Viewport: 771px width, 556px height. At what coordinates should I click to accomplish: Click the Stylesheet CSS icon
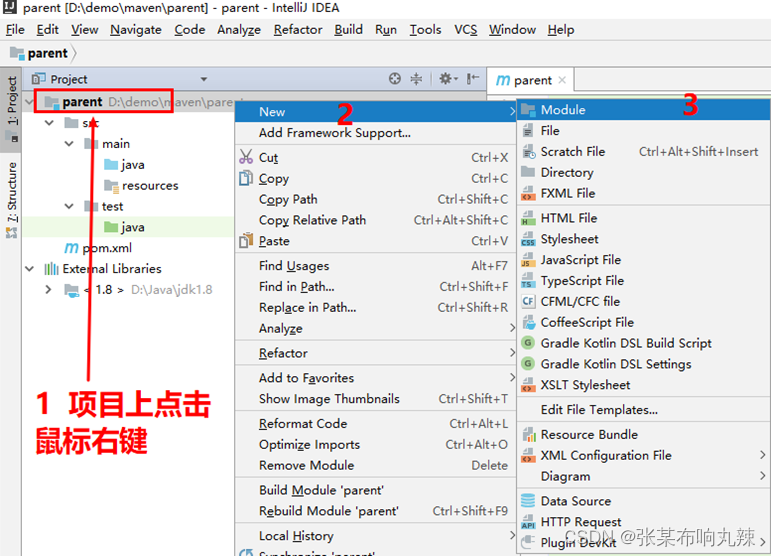coord(528,239)
